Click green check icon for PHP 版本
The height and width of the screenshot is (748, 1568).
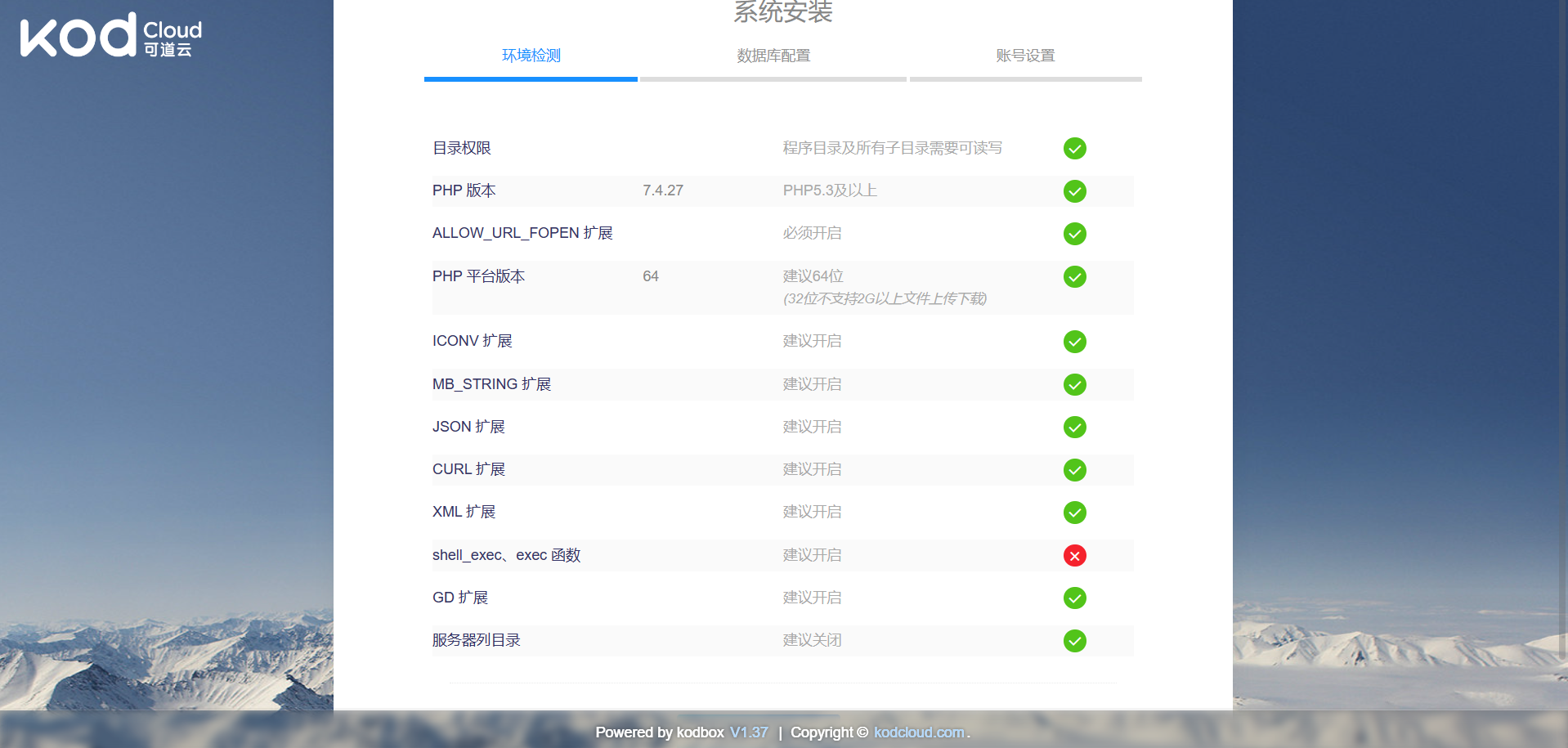point(1074,191)
